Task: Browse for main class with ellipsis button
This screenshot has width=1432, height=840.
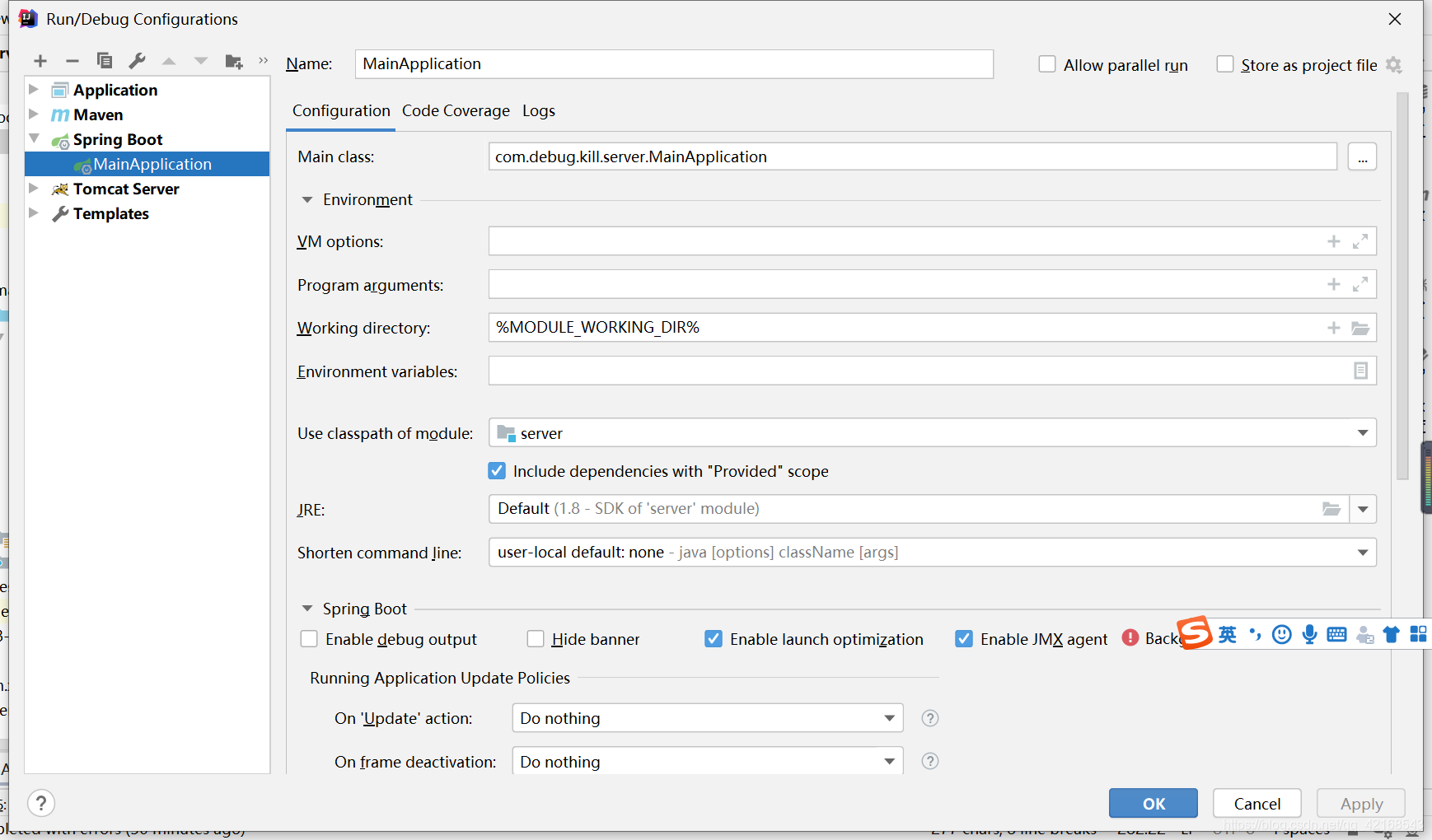Action: pos(1362,156)
